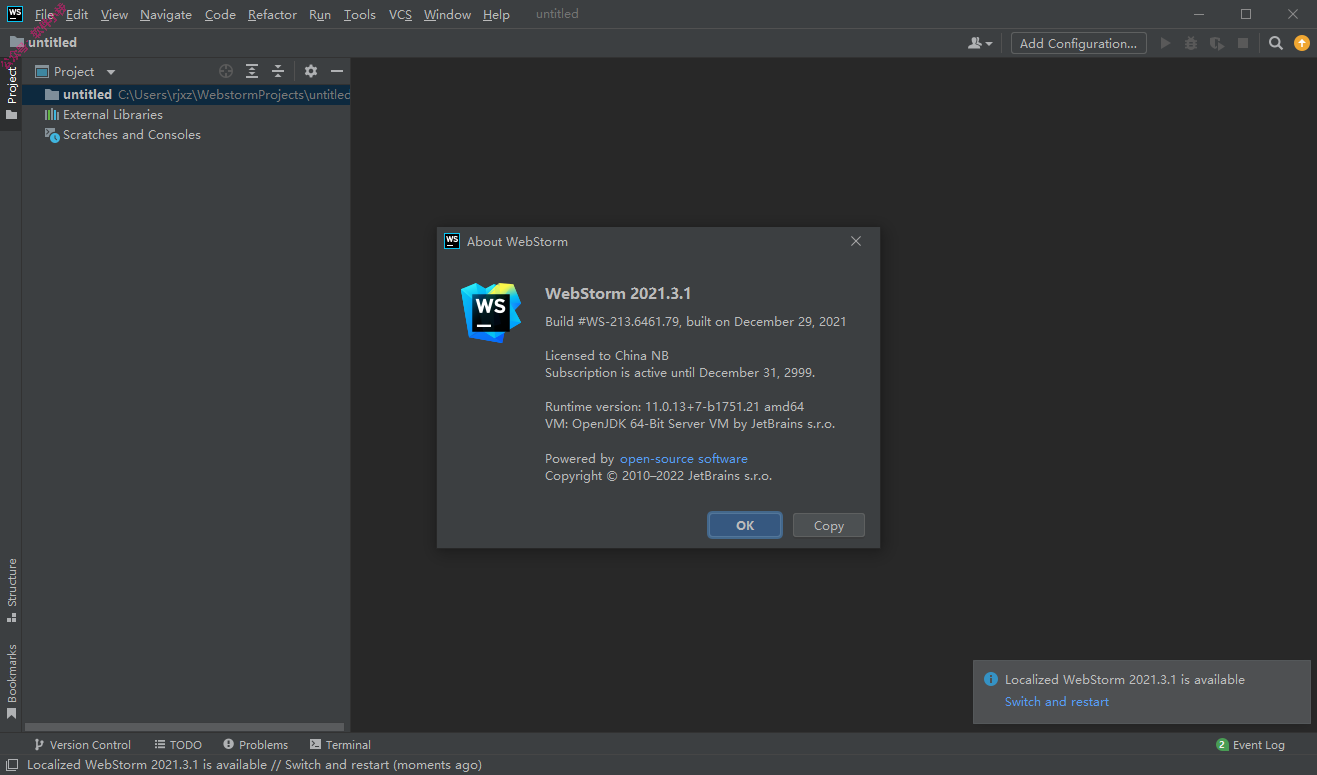Toggle the Bookmarks tool window side tab
The width and height of the screenshot is (1317, 775).
[11, 681]
